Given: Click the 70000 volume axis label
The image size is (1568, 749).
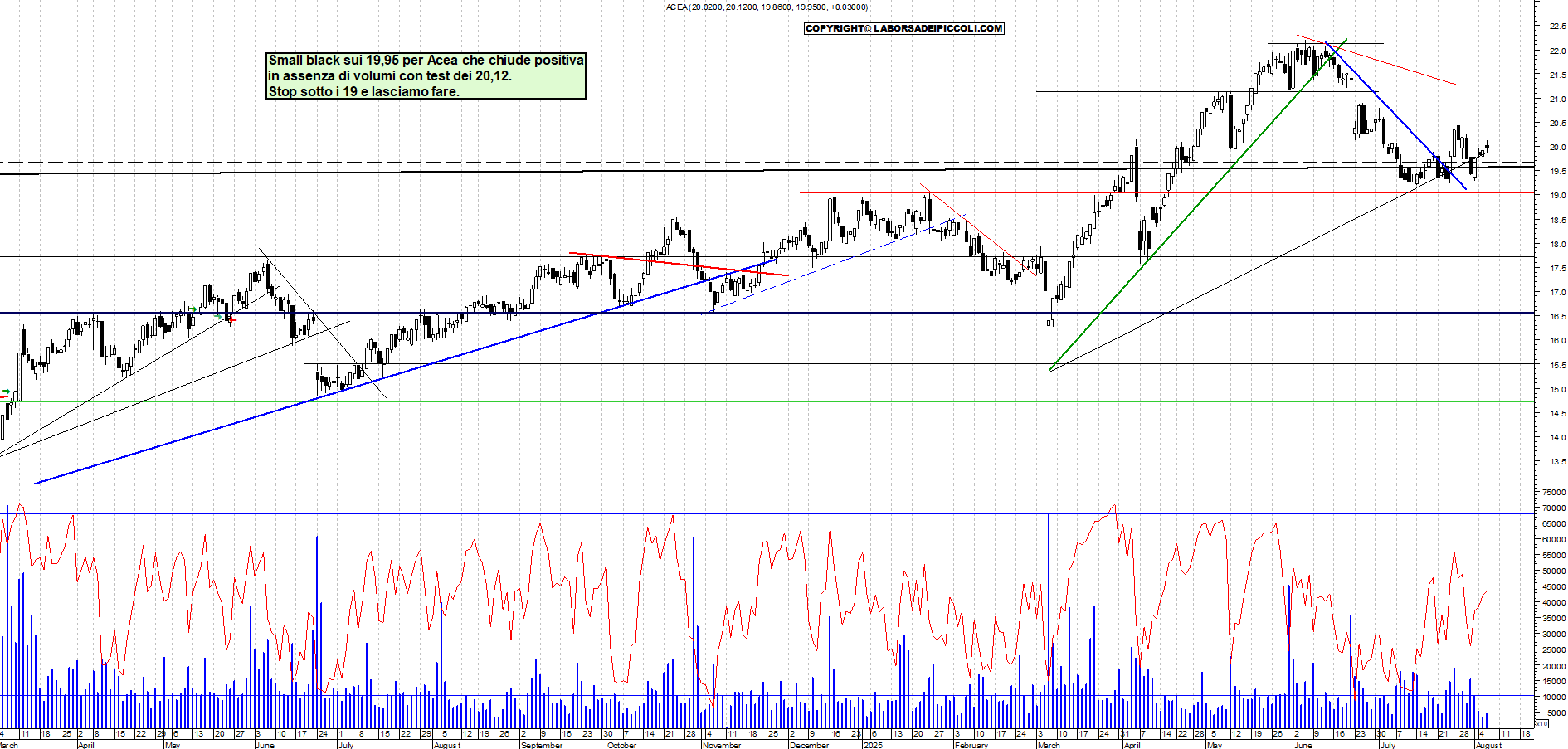Looking at the screenshot, I should (x=1554, y=508).
